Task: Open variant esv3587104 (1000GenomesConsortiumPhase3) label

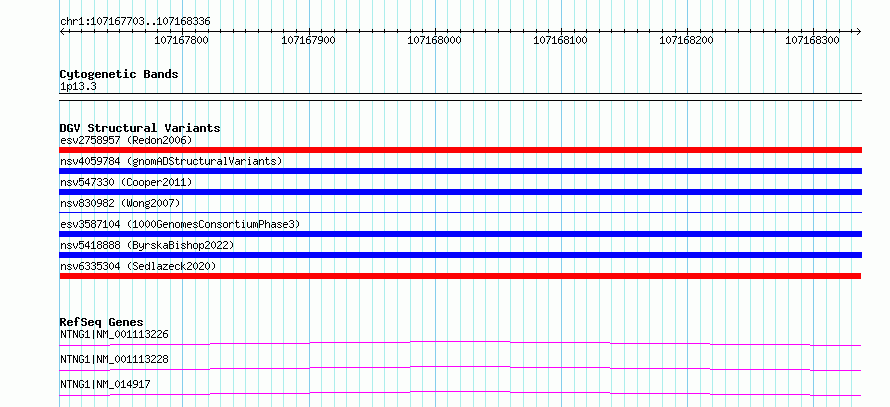Action: pos(180,224)
